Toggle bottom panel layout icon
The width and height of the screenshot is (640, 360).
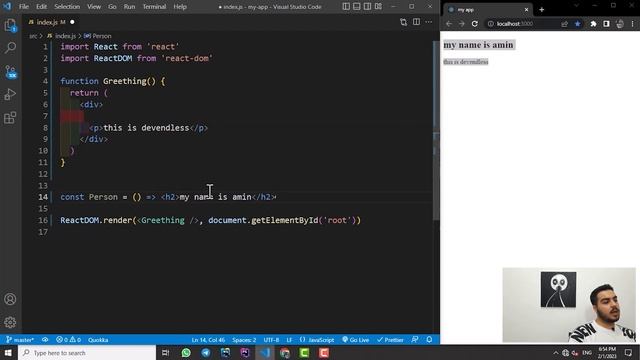pyautogui.click(x=357, y=7)
